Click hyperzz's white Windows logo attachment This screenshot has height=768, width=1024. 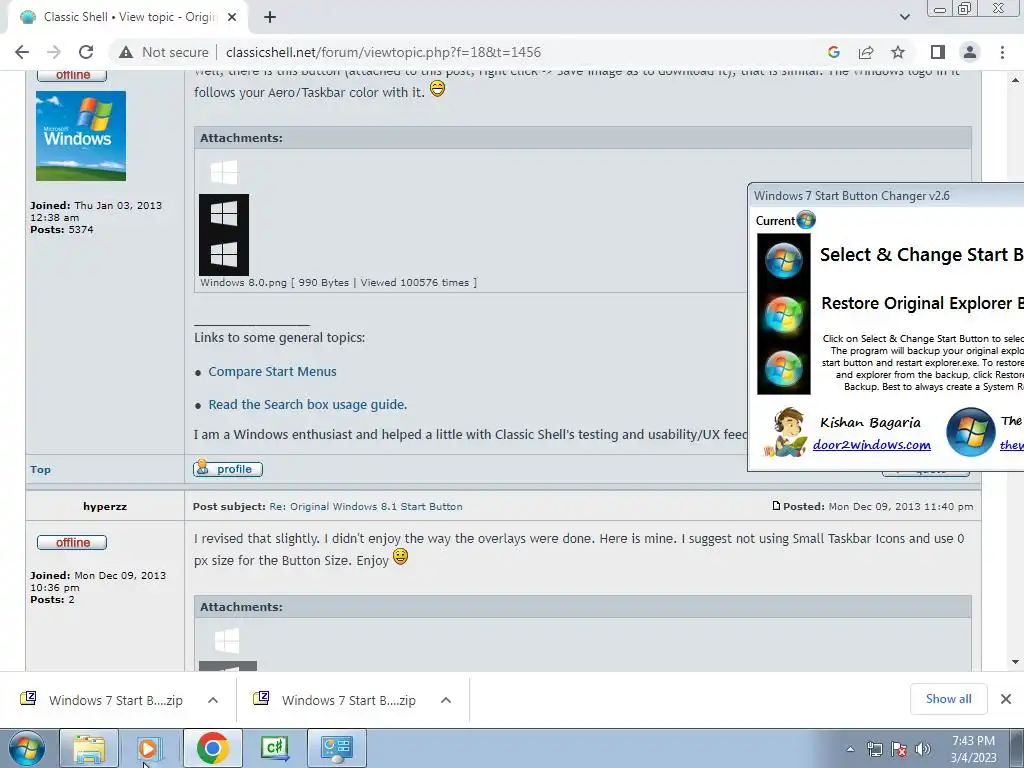pos(227,641)
